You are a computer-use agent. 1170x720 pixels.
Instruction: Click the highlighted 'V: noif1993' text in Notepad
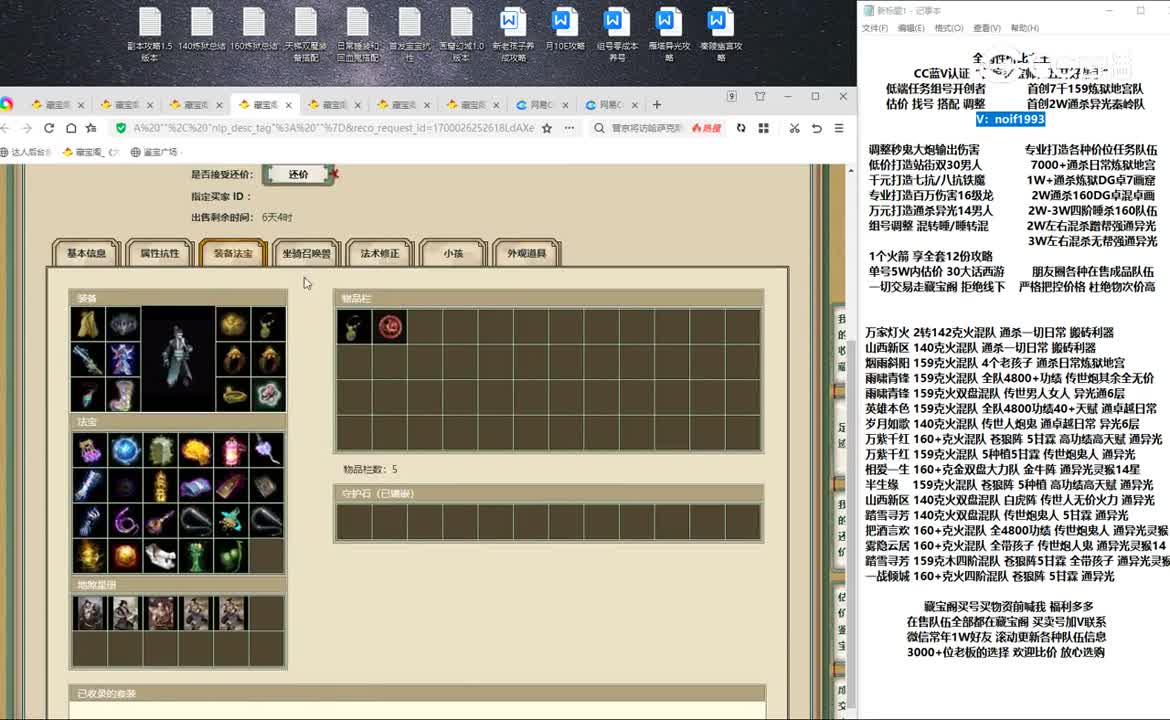coord(1010,119)
